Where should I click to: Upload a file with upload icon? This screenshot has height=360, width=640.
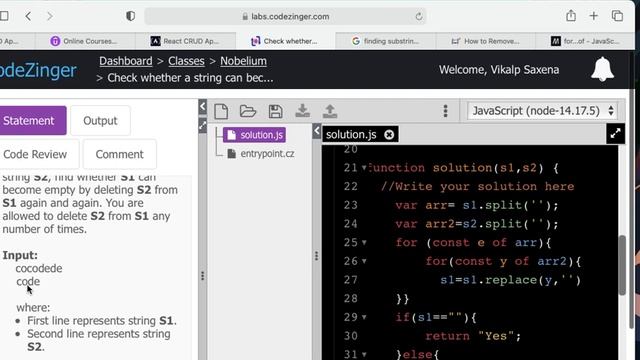tap(330, 111)
